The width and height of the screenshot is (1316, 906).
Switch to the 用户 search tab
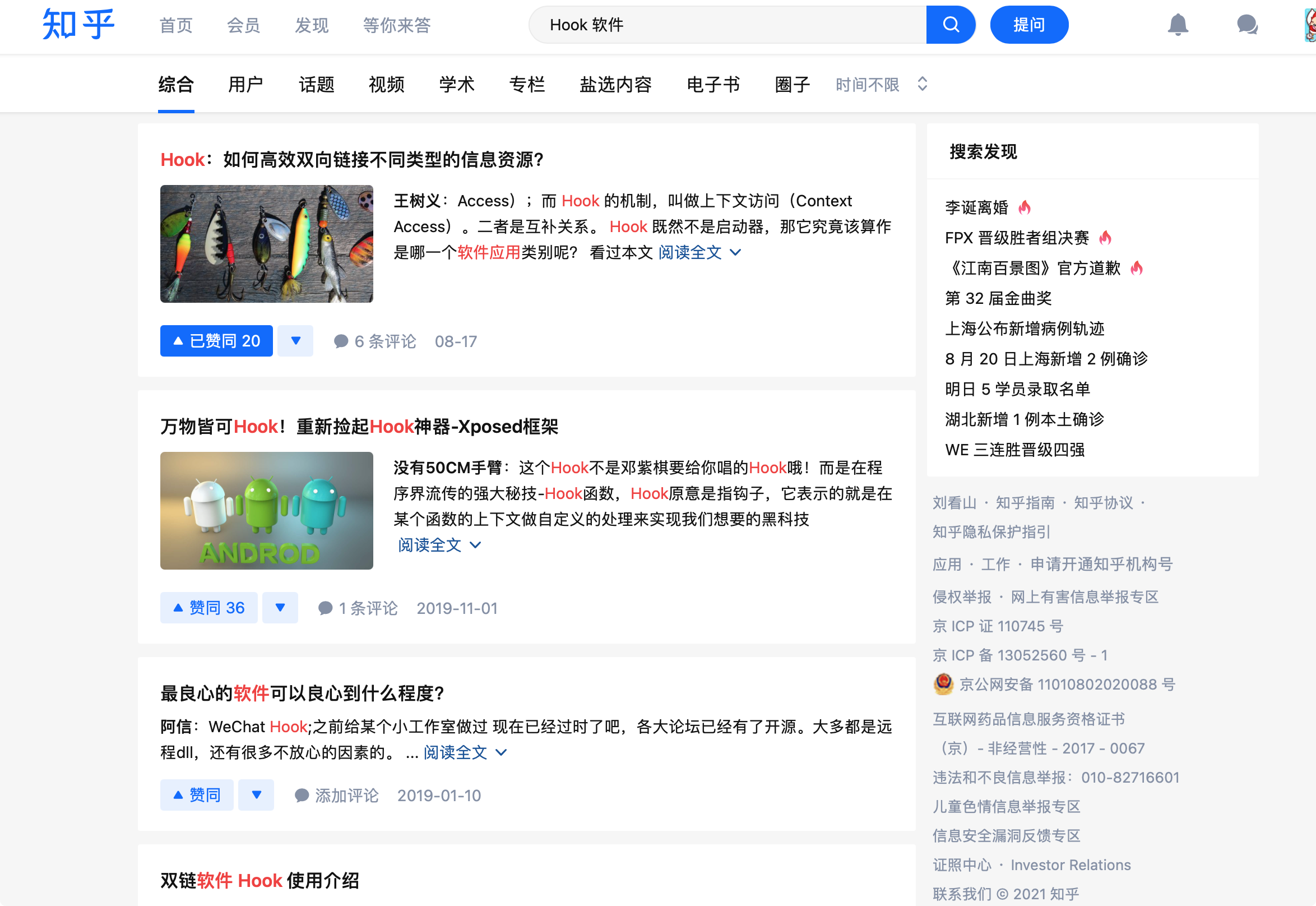[x=245, y=85]
